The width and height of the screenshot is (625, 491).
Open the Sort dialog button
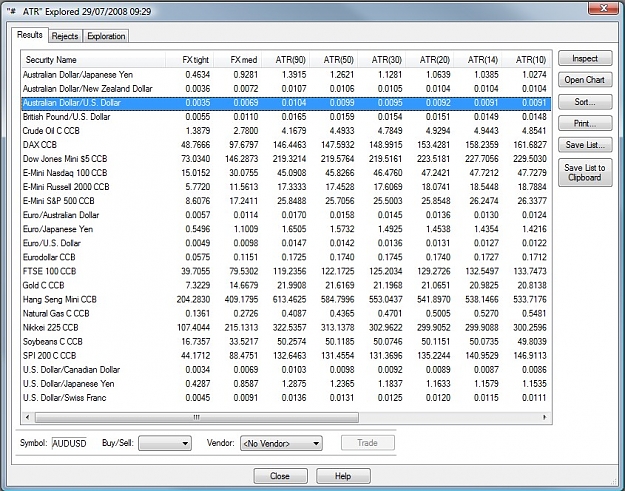coord(585,102)
